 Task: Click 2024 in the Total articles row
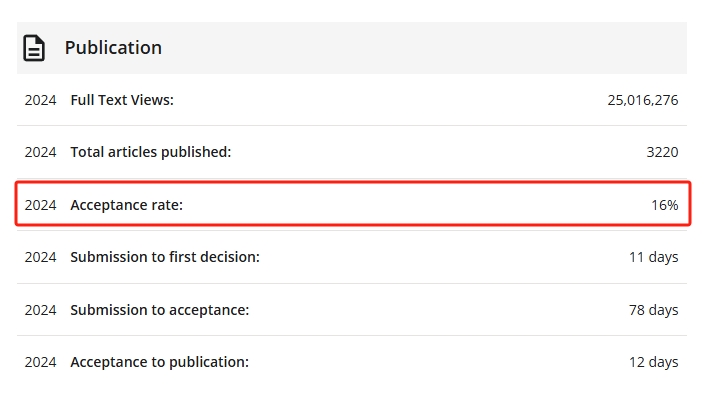click(40, 152)
